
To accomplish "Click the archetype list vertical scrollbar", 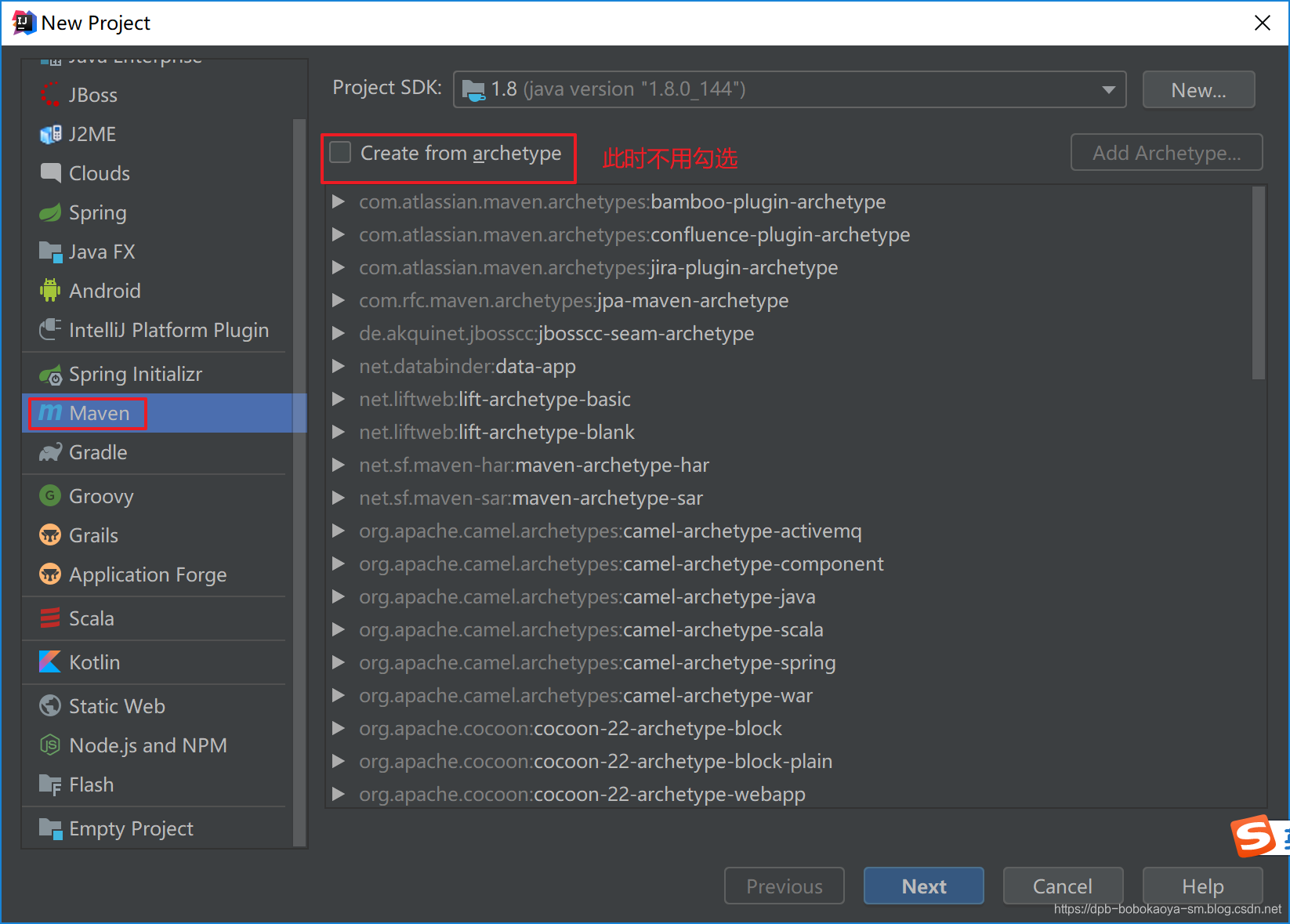I will point(1259,283).
